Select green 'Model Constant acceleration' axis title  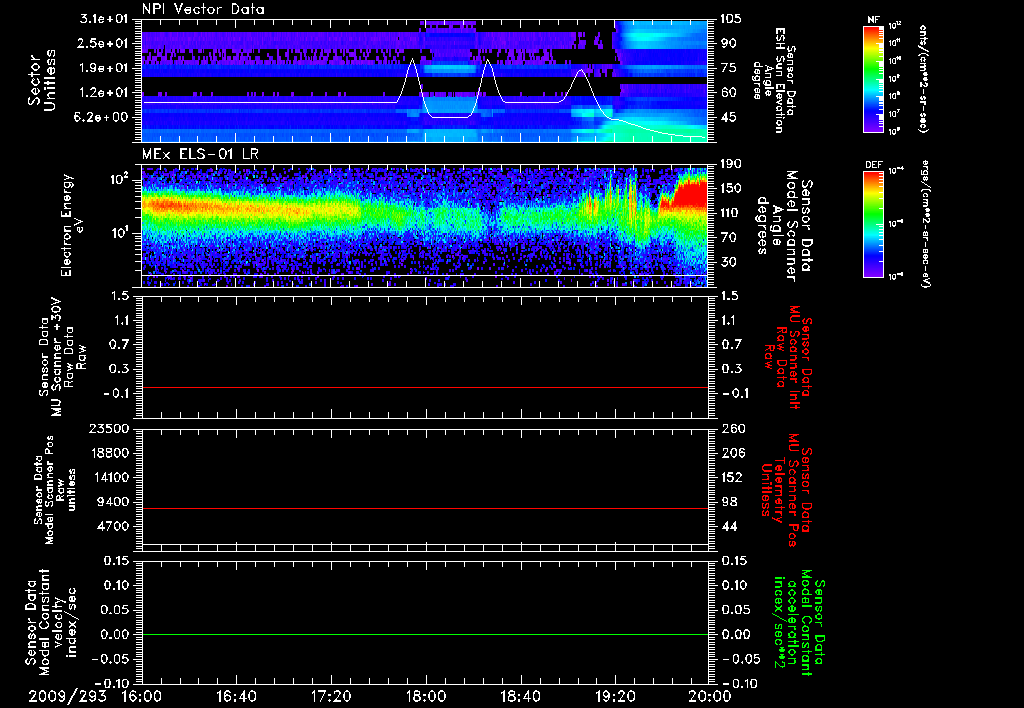(x=799, y=624)
